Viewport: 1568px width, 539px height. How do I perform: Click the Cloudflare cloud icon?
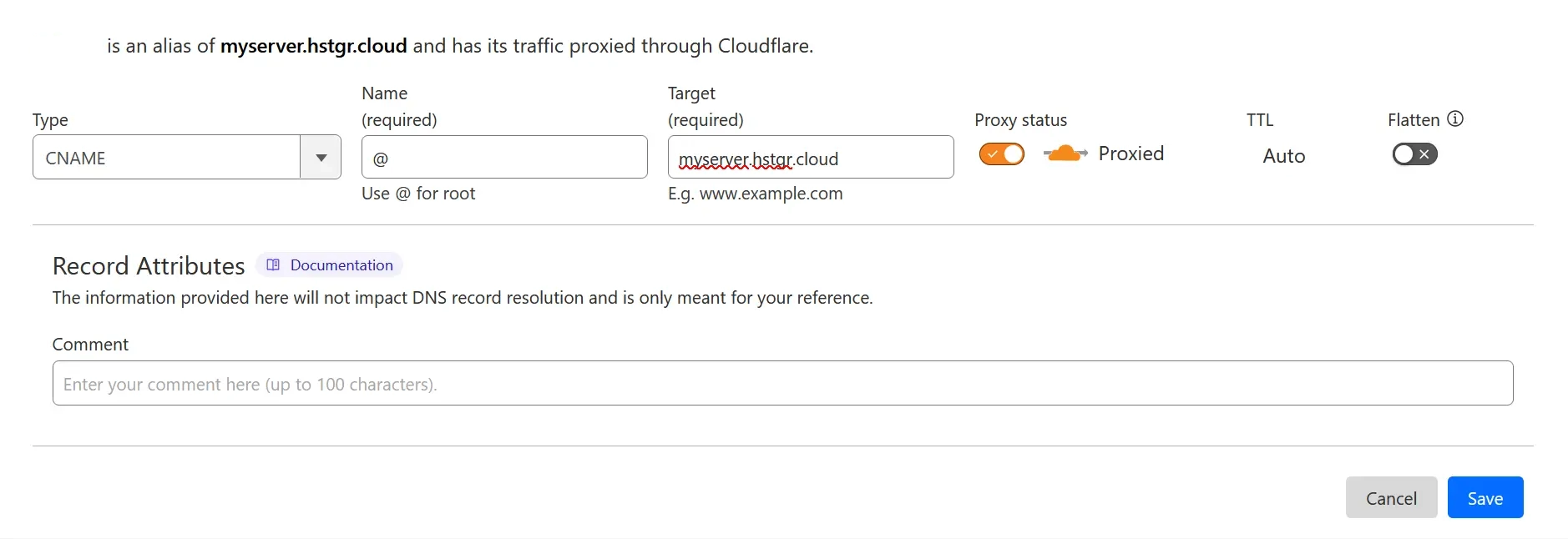coord(1064,154)
